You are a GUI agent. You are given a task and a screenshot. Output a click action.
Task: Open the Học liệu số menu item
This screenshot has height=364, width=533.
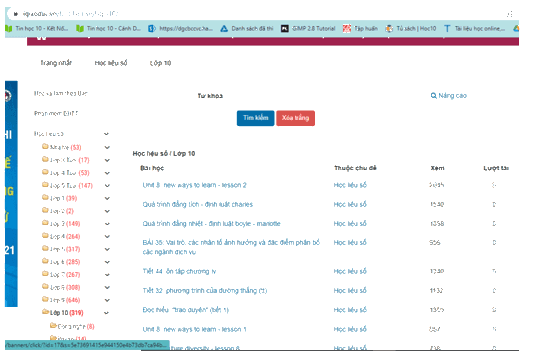coord(111,63)
